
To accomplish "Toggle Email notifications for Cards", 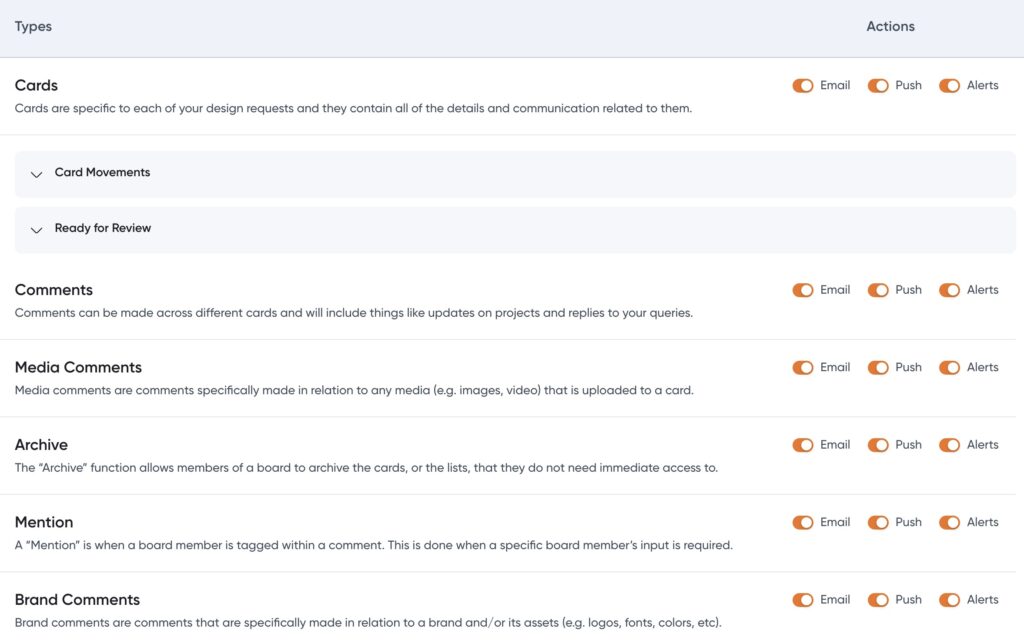I will 803,86.
